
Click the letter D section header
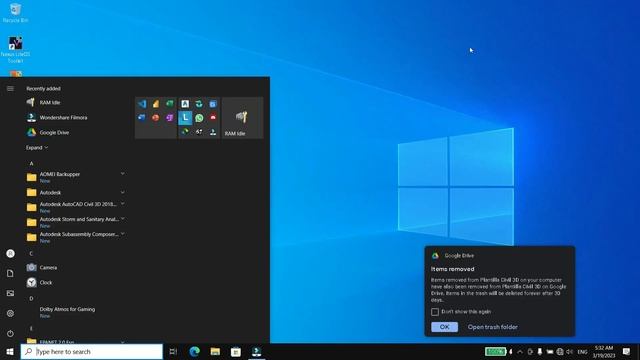[31, 298]
